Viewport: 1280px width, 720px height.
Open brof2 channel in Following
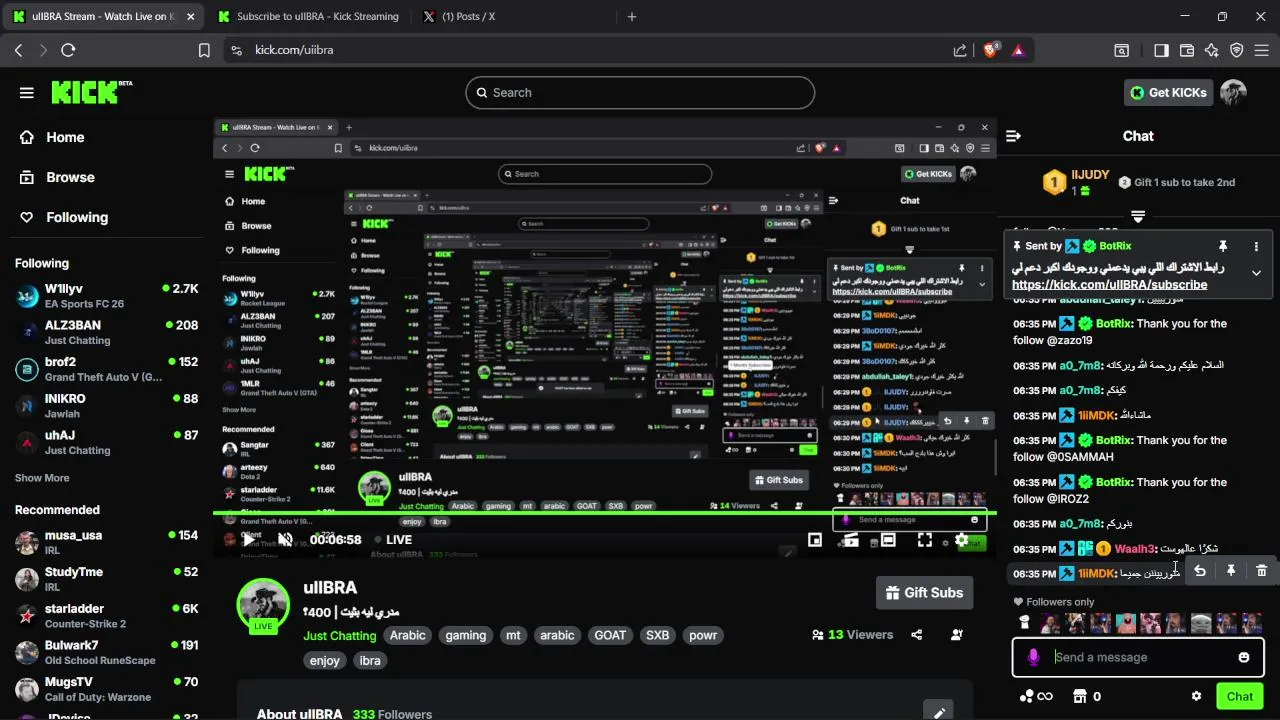click(107, 369)
